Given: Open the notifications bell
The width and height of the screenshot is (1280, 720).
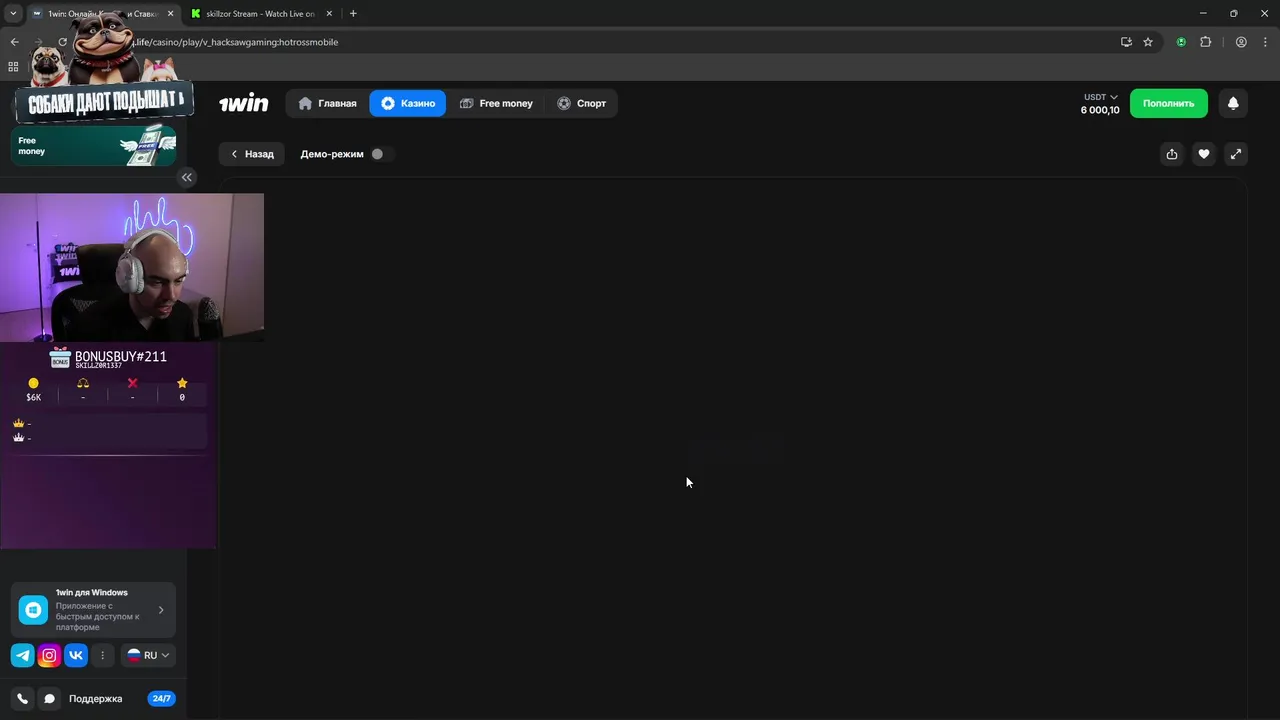Looking at the screenshot, I should point(1233,103).
